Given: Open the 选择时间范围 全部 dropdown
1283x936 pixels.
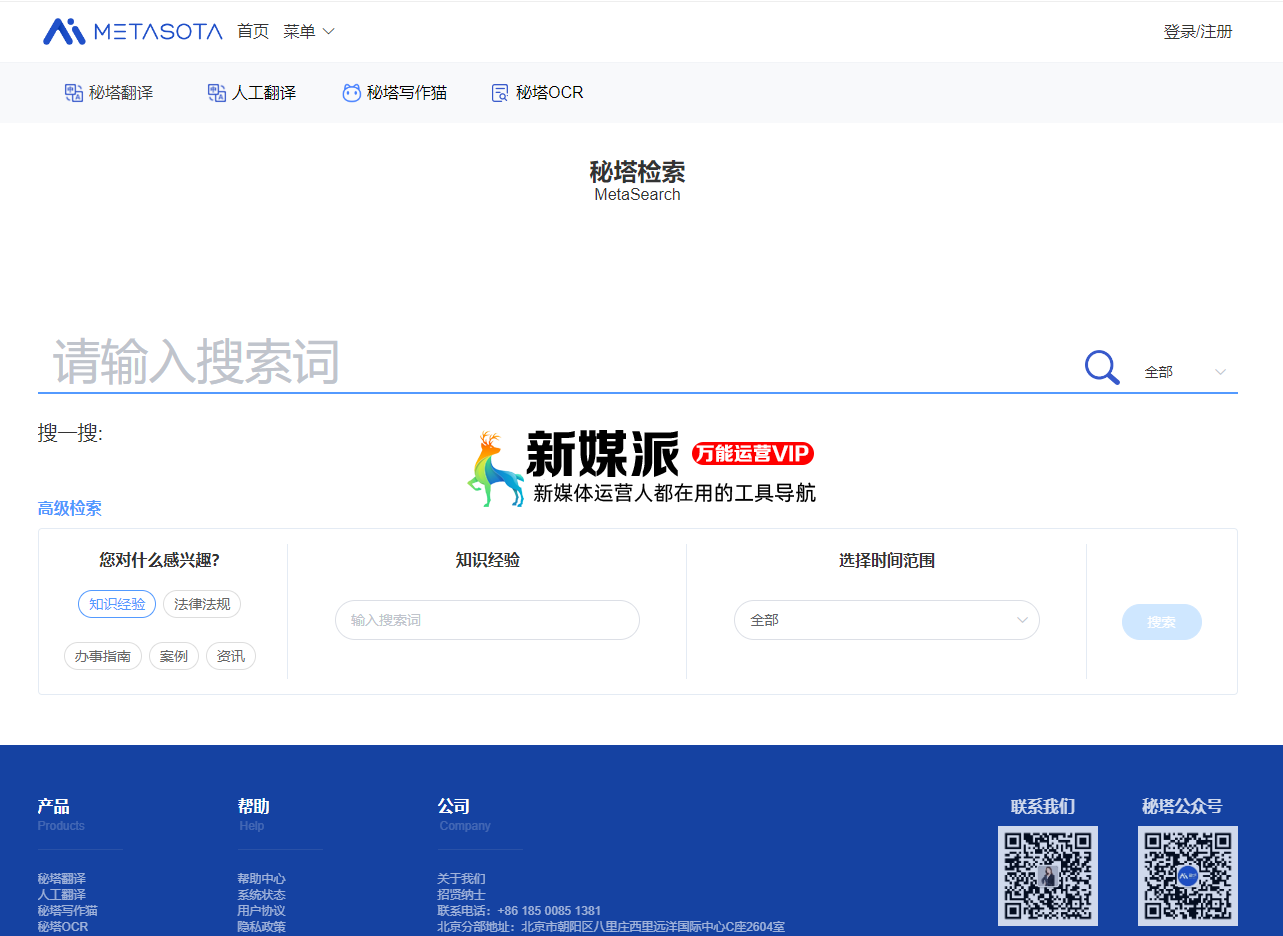Looking at the screenshot, I should pos(887,620).
